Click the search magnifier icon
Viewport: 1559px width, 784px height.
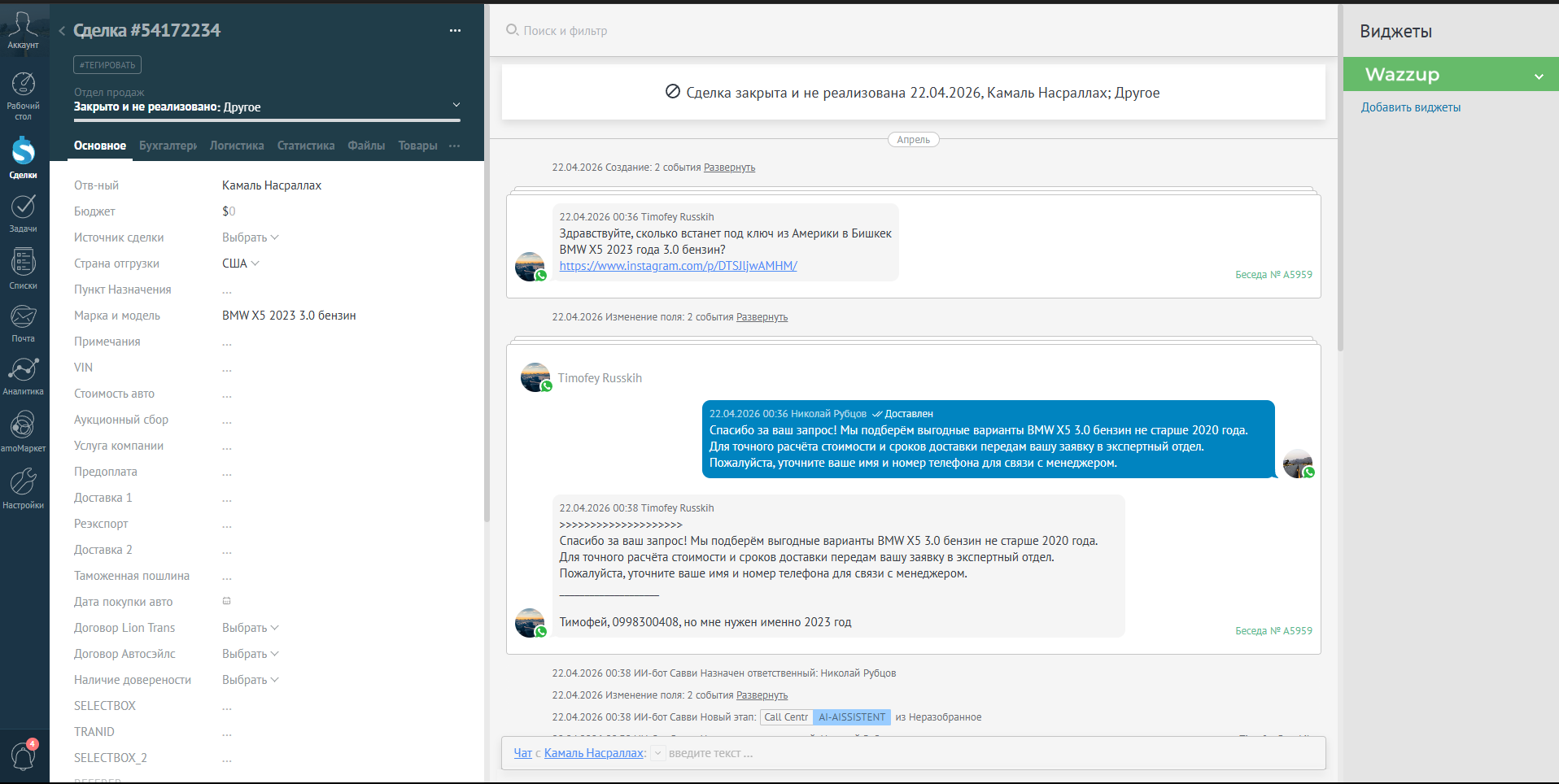pyautogui.click(x=512, y=30)
